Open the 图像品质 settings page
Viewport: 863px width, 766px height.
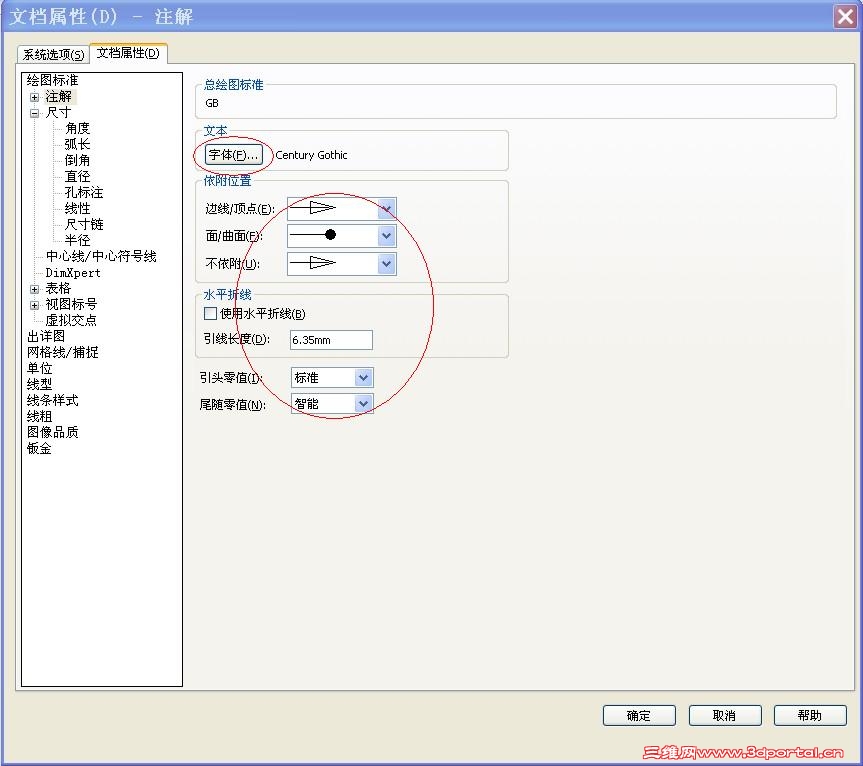(52, 432)
